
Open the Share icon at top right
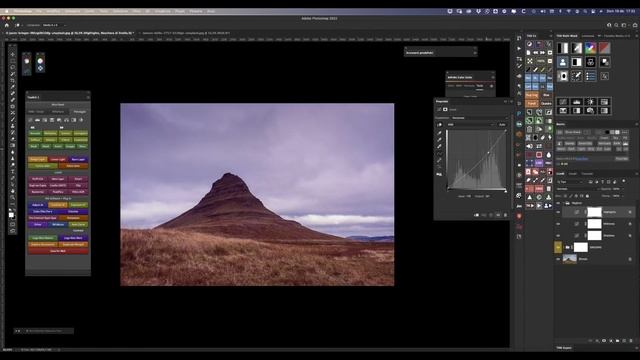tap(635, 25)
